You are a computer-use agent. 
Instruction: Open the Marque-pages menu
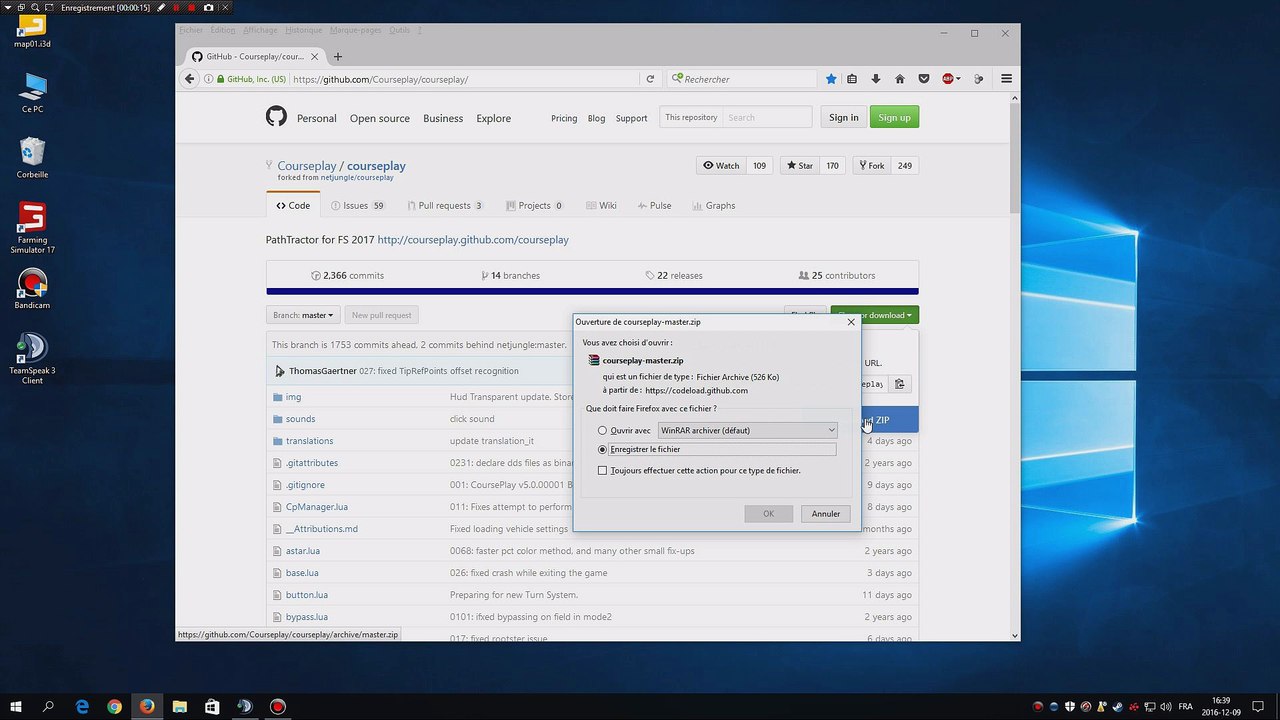[355, 31]
